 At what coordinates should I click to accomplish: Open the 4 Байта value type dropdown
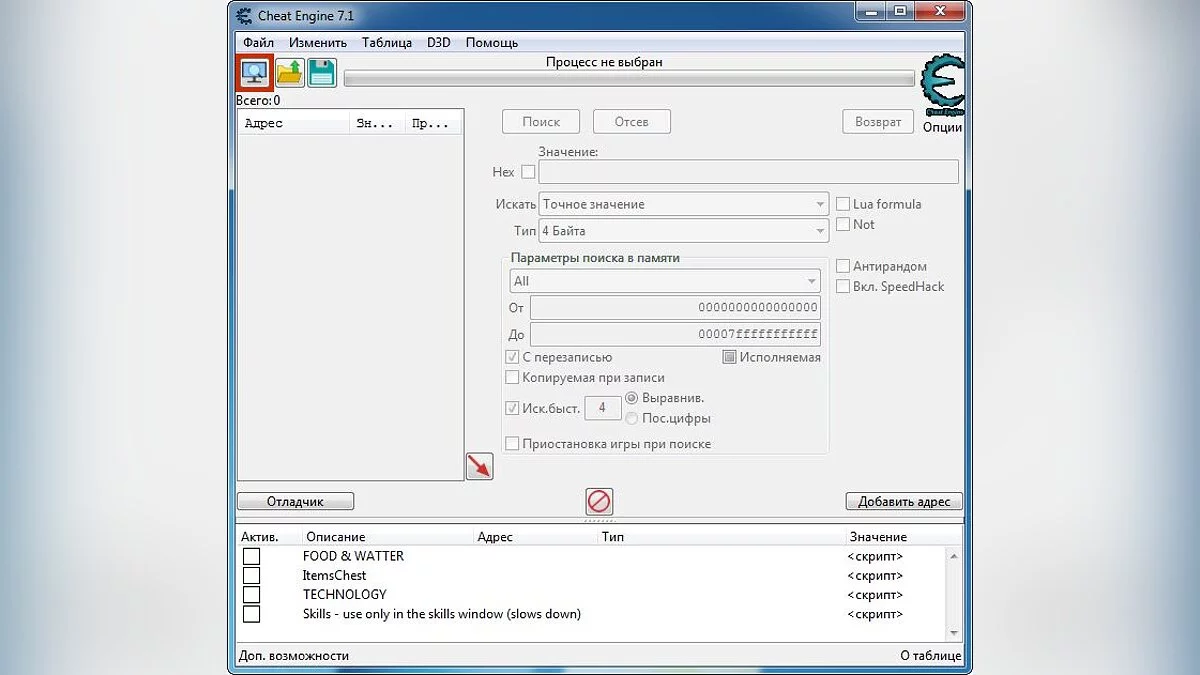point(683,231)
